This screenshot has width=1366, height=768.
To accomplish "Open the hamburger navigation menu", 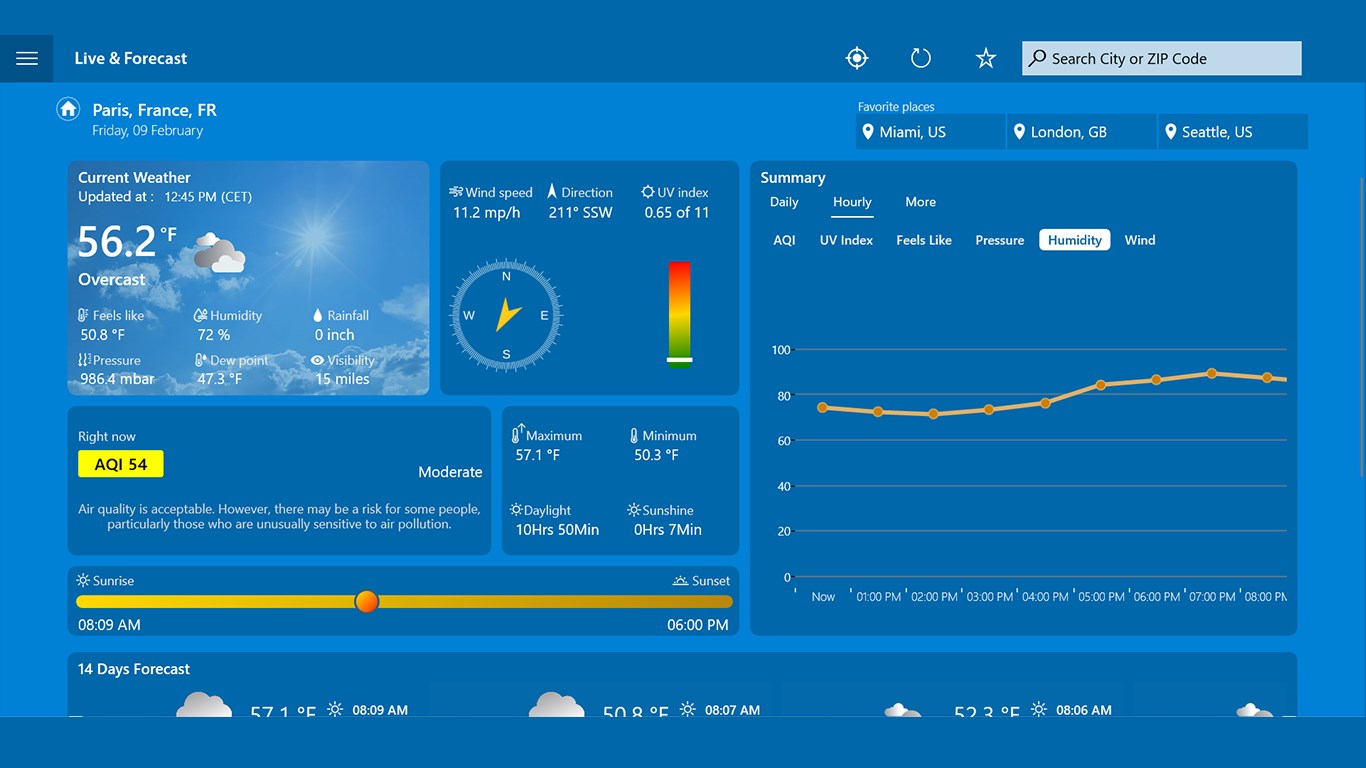I will coord(27,57).
